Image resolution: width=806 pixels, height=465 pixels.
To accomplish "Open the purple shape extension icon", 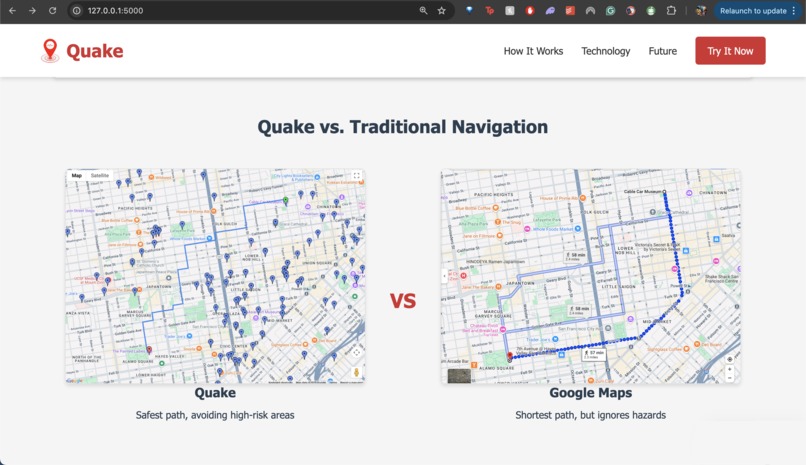I will pyautogui.click(x=550, y=10).
